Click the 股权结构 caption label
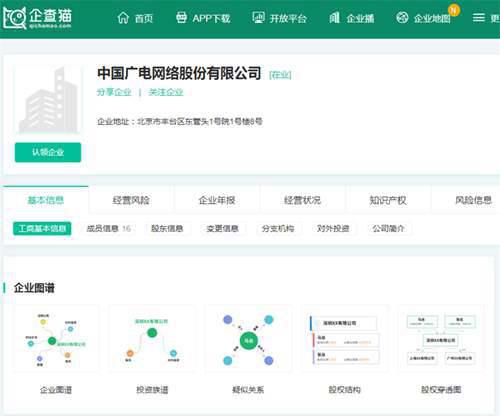Screen dimensions: 500x416 click(x=345, y=390)
